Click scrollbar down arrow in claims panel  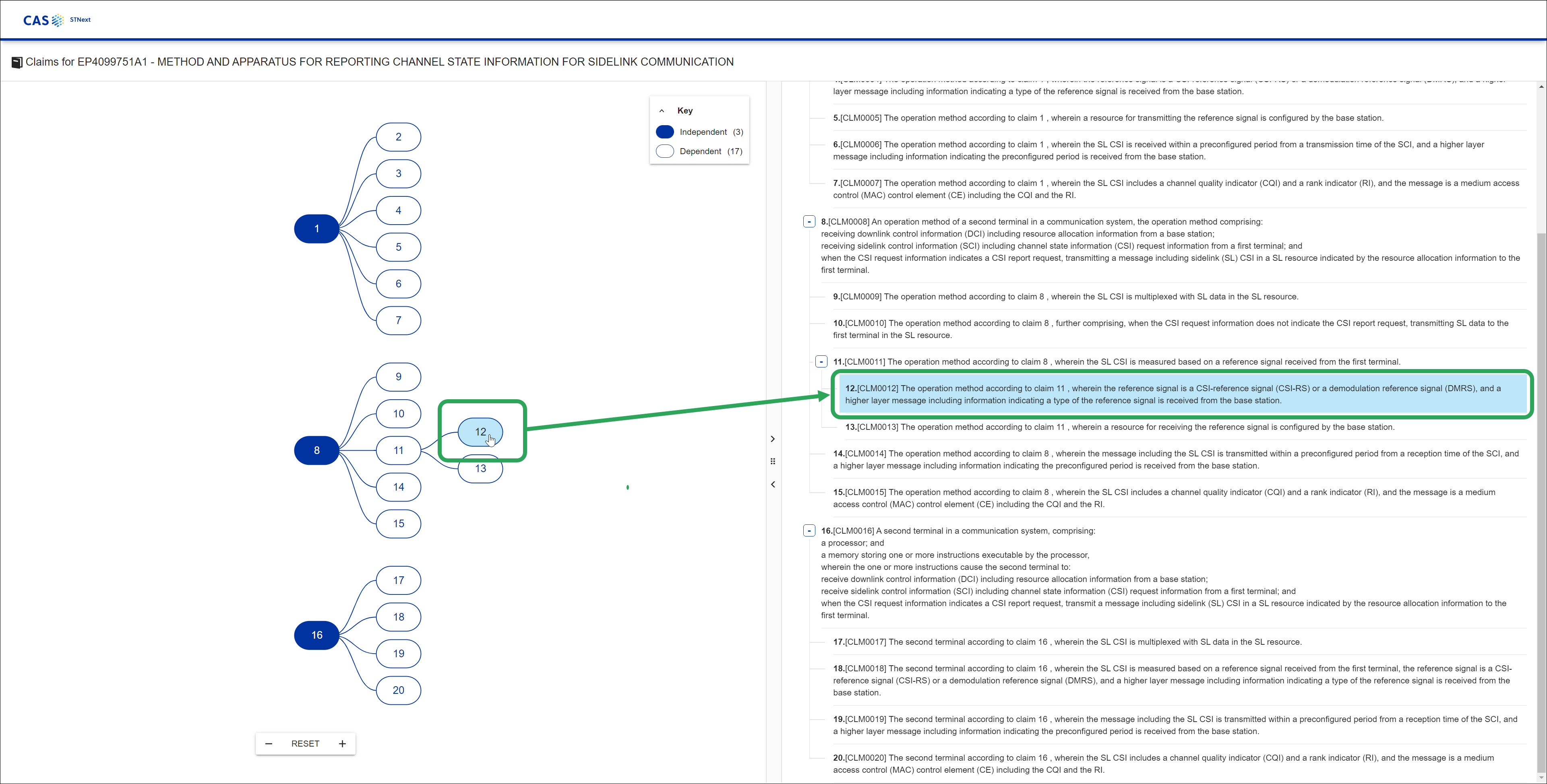pos(1541,778)
